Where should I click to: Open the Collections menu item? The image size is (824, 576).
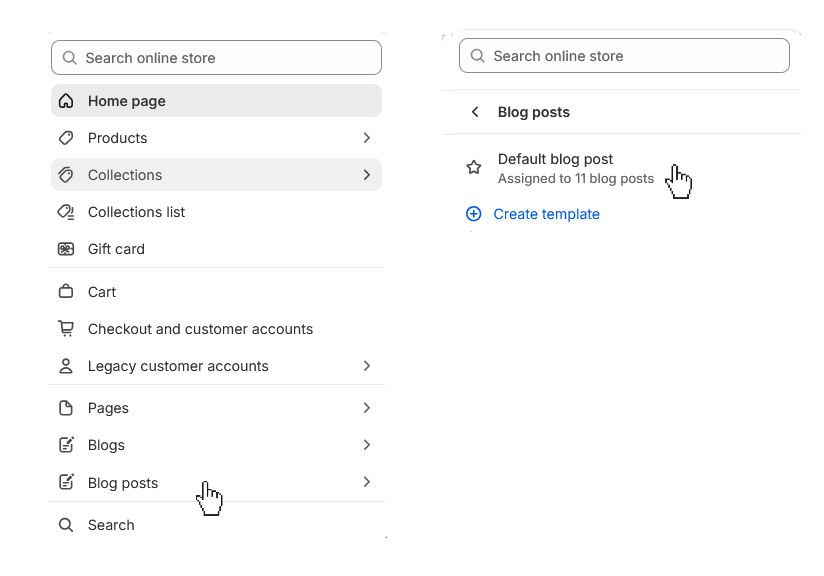216,174
